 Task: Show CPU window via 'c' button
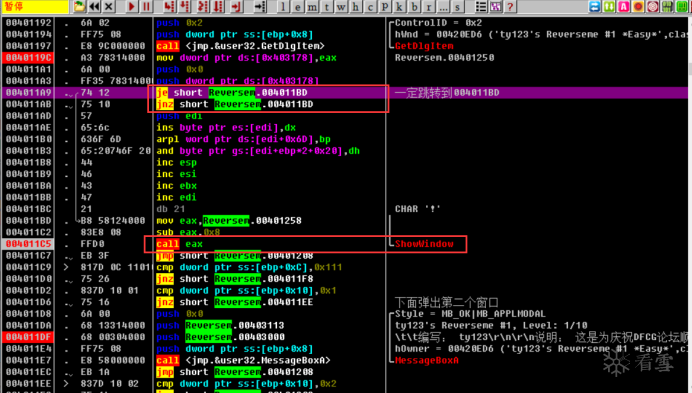pos(370,7)
